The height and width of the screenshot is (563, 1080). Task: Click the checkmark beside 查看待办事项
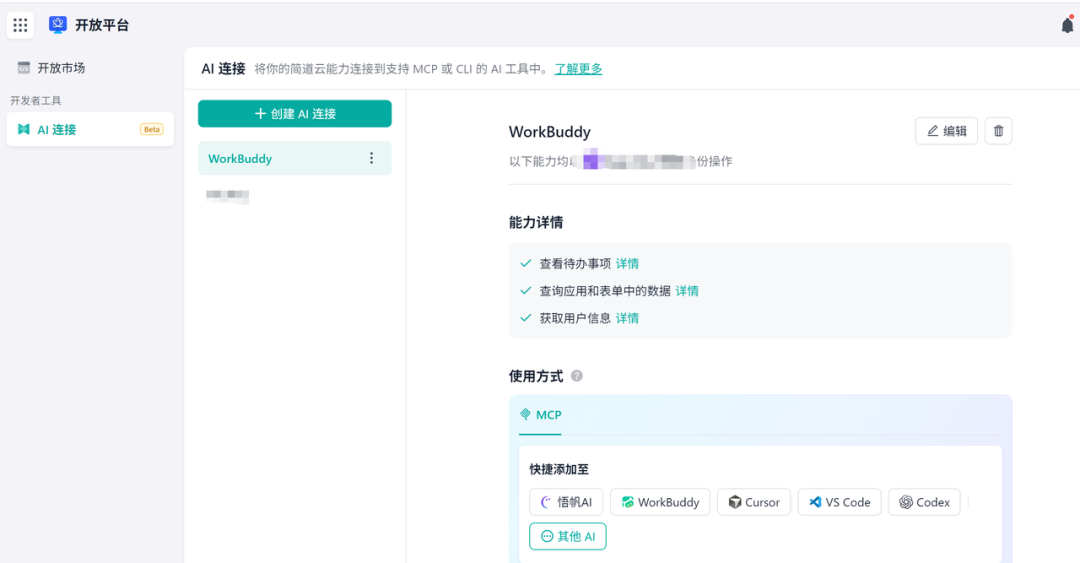tap(526, 263)
